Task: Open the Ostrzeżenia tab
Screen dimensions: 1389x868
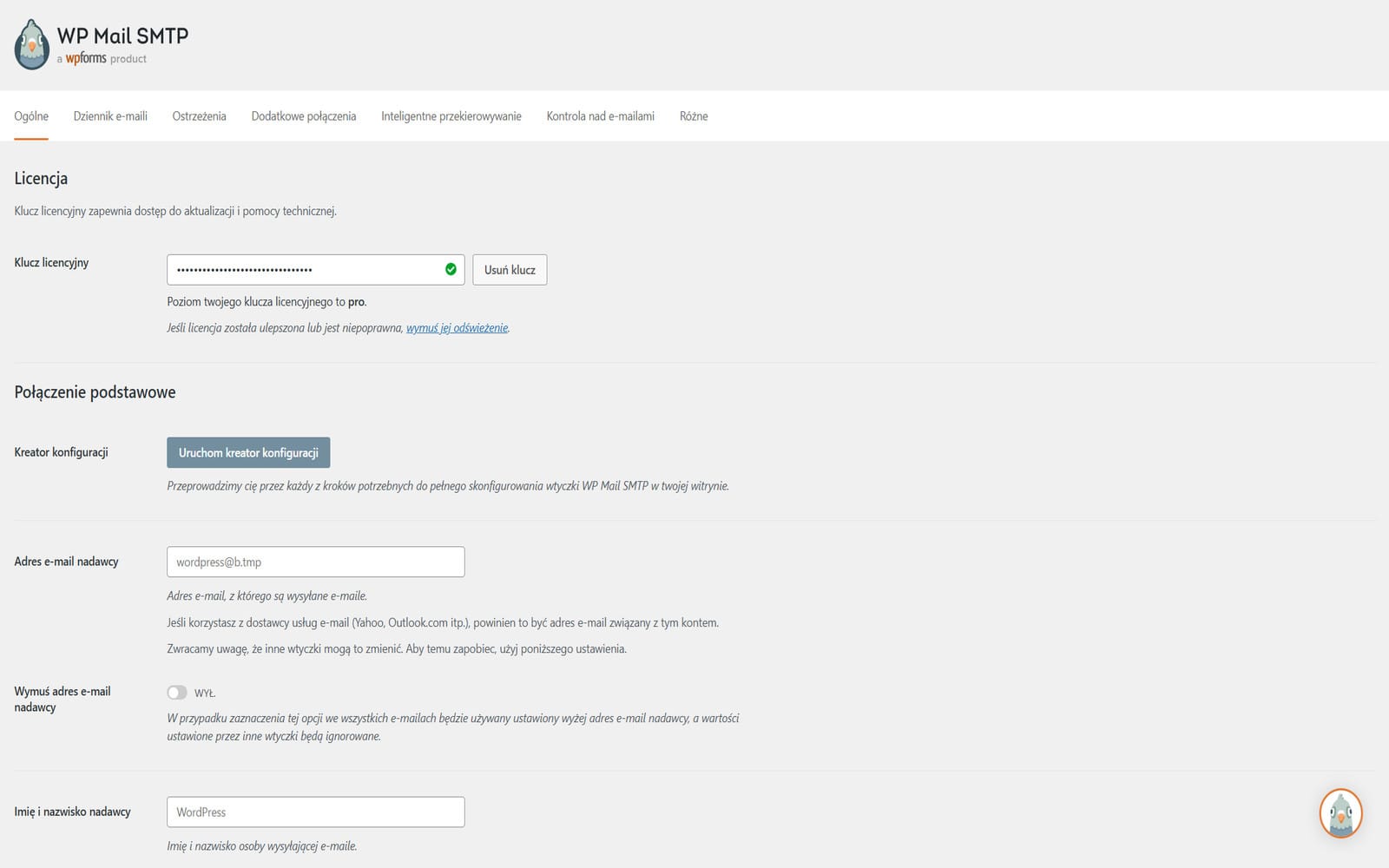Action: (x=199, y=116)
